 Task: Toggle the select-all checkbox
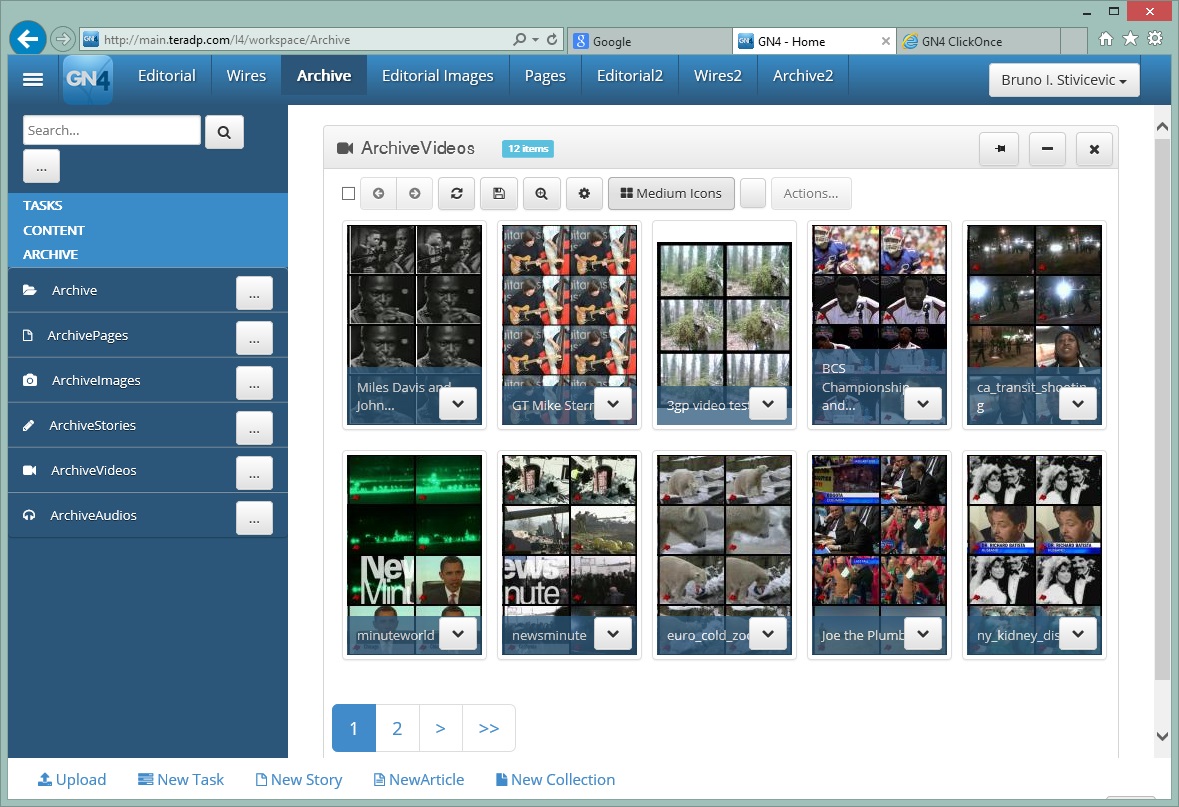[348, 193]
